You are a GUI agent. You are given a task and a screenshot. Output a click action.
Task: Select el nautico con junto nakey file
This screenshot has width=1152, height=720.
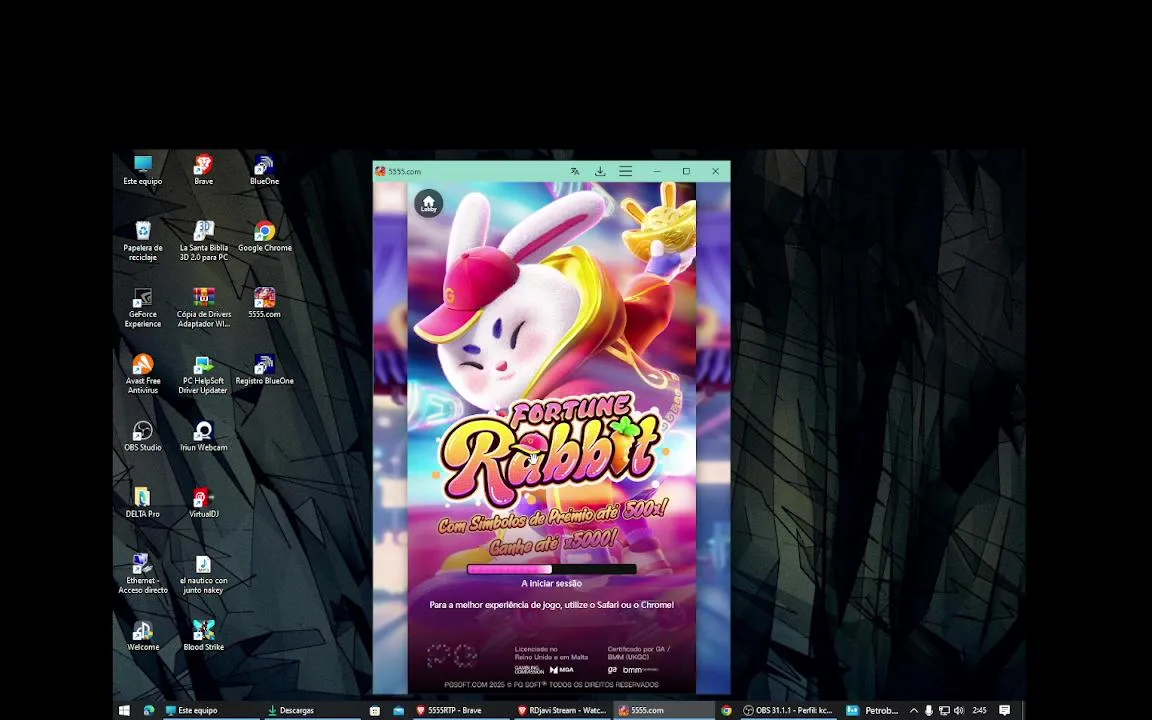pyautogui.click(x=204, y=574)
